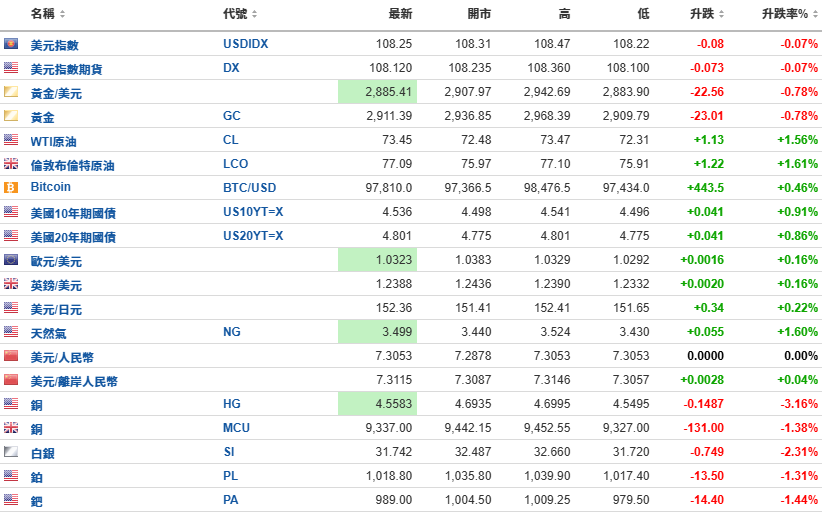
Task: Click the UK flag beside 倫敦布倫特原油
Action: coord(11,164)
